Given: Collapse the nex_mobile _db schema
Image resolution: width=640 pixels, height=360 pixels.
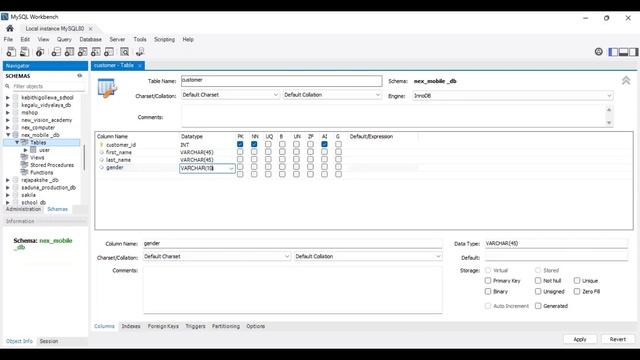Looking at the screenshot, I should coord(8,135).
